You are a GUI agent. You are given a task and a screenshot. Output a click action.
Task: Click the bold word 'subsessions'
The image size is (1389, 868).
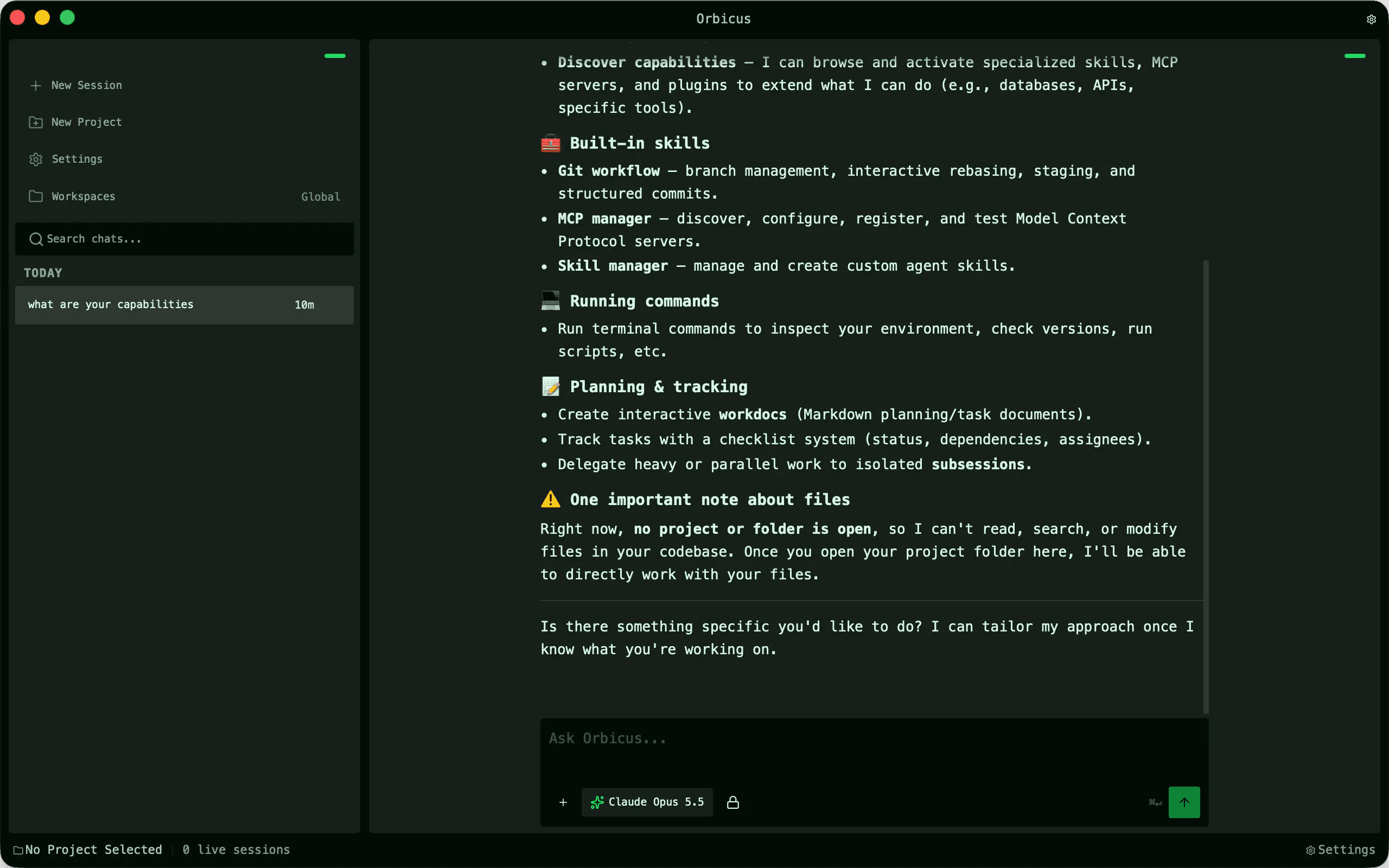(x=978, y=464)
